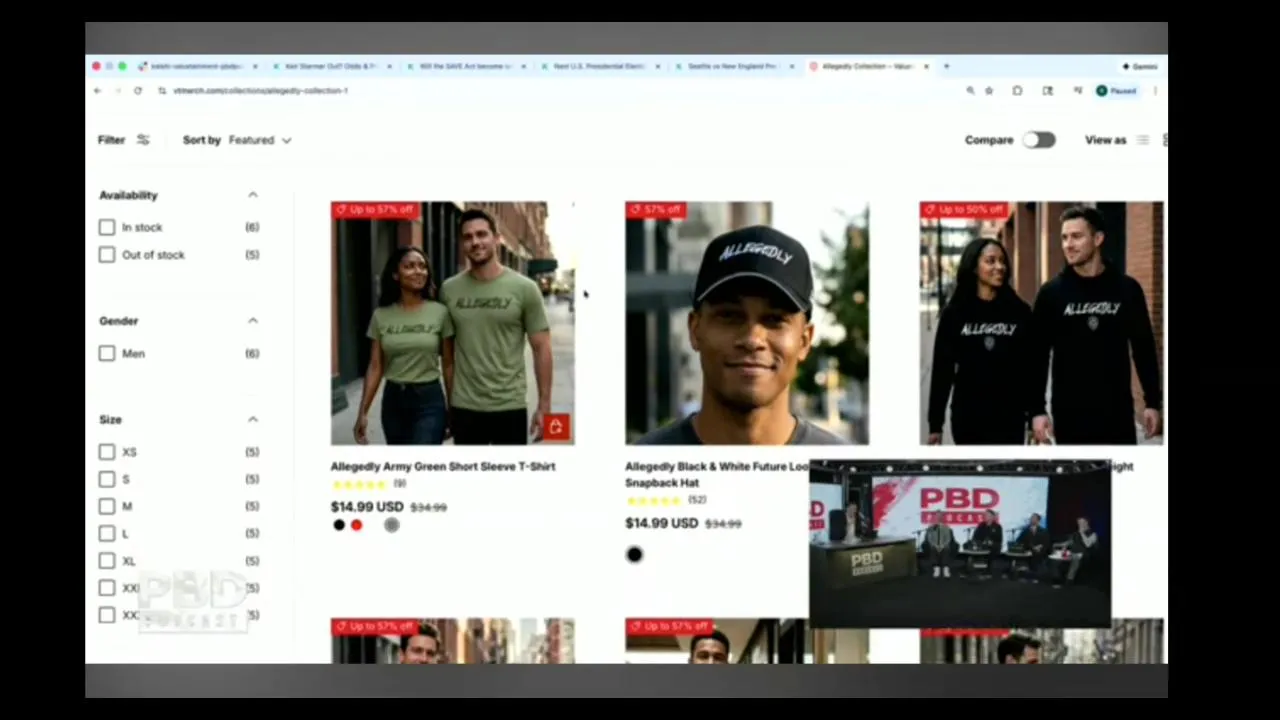
Task: Open the Gemini button in the tab strip
Action: (1140, 66)
